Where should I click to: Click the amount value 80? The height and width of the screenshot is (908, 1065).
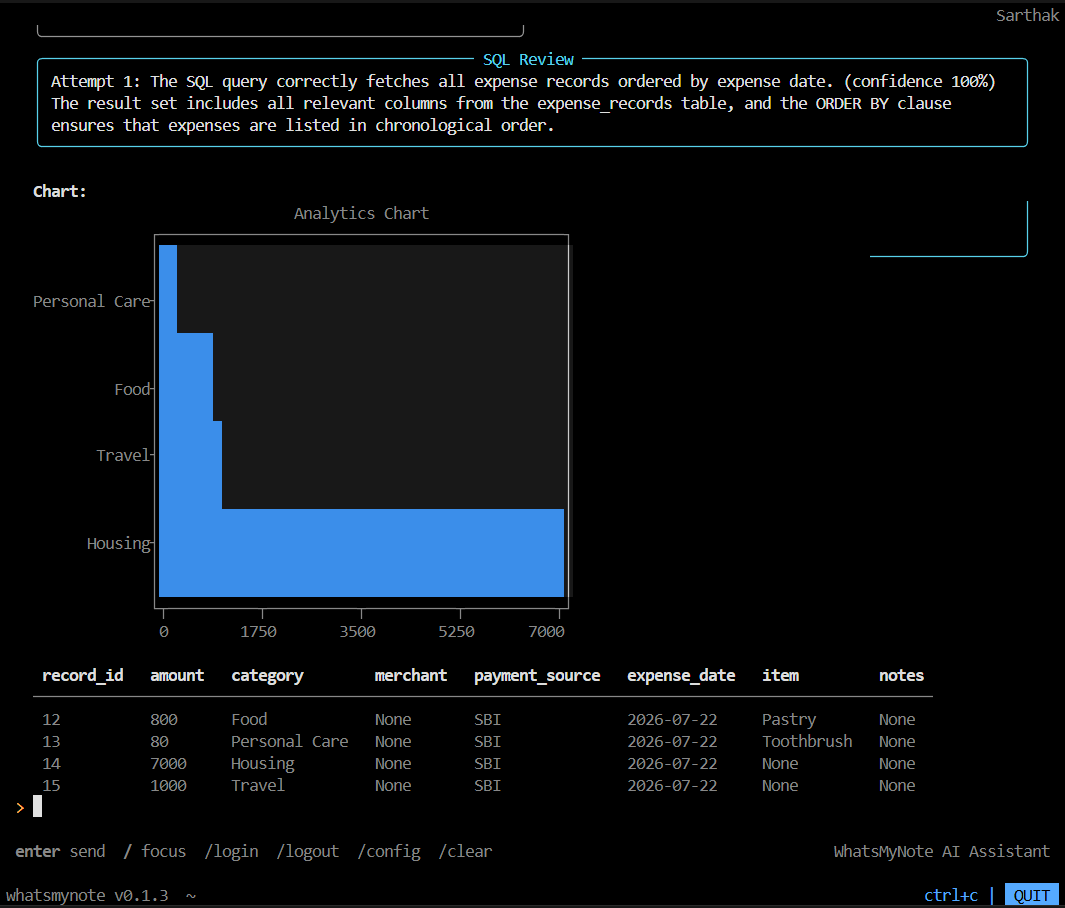click(159, 741)
